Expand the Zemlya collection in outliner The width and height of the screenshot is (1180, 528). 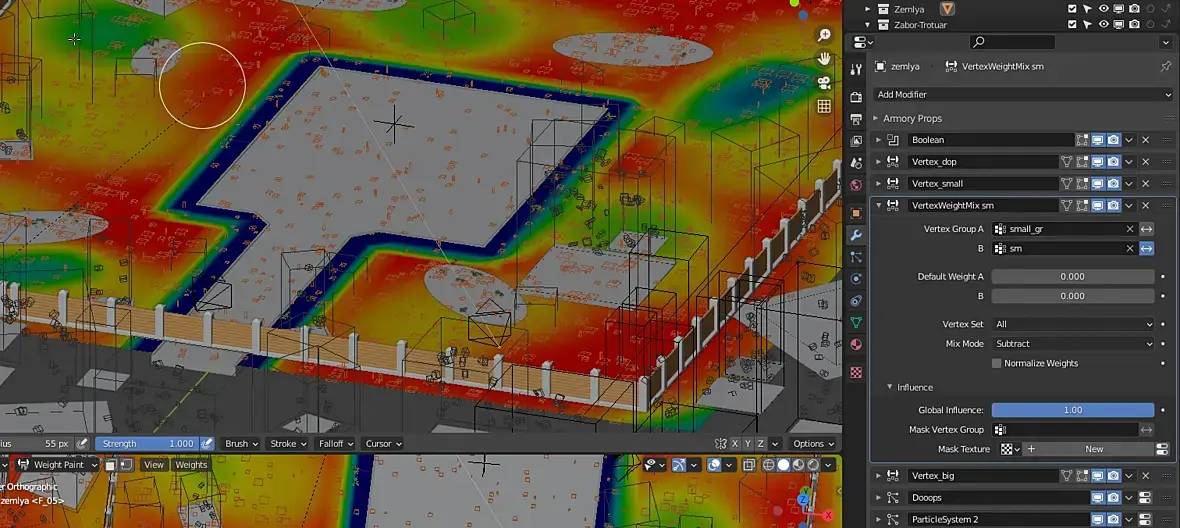(x=867, y=9)
